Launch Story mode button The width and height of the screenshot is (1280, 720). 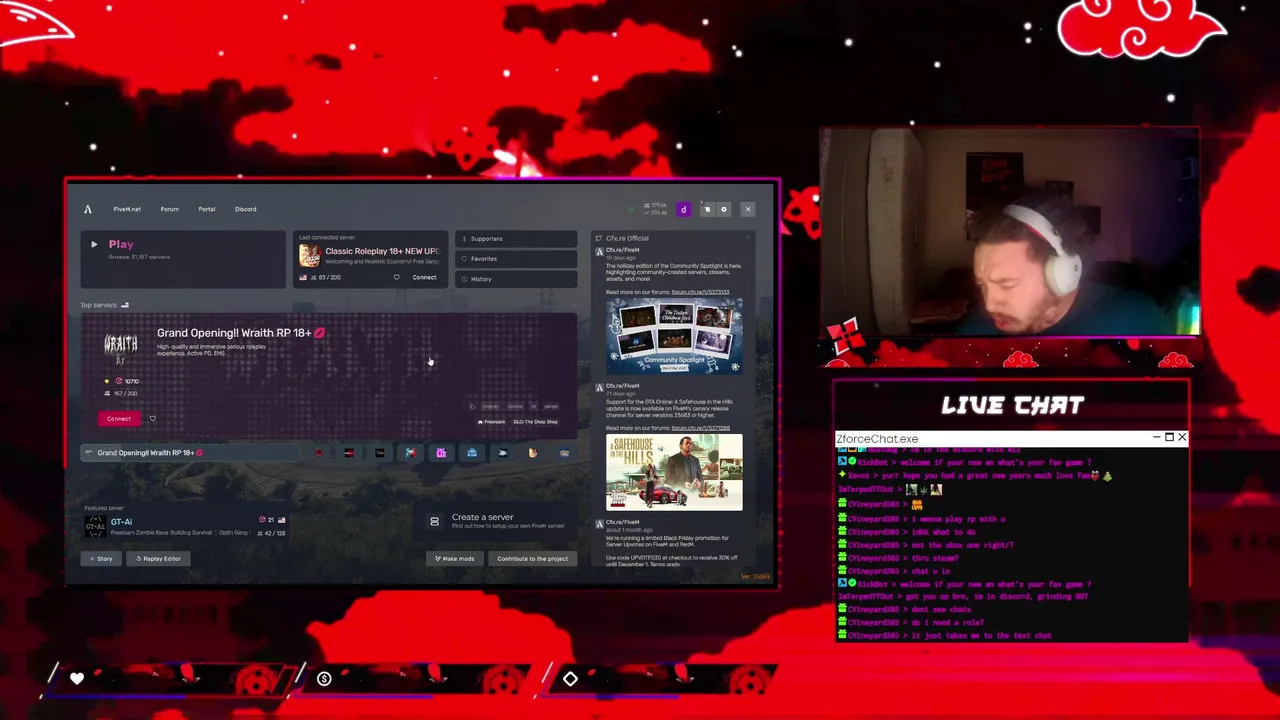[100, 559]
